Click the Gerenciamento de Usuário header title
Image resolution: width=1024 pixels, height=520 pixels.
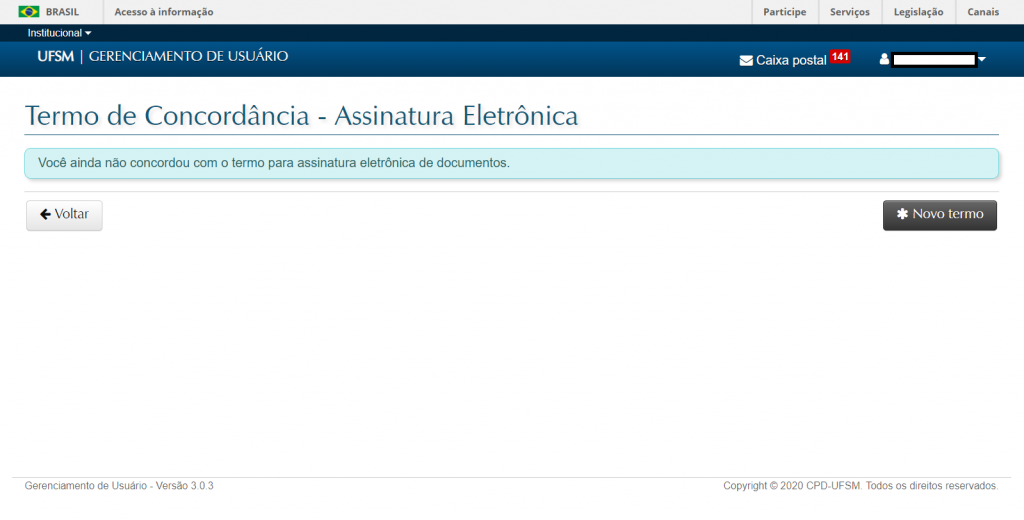(188, 56)
